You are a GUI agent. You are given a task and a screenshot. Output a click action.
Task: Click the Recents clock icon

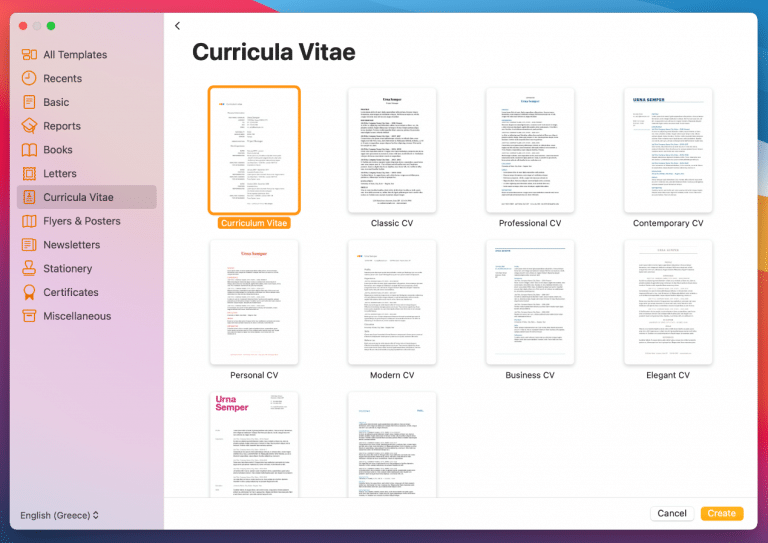[29, 78]
